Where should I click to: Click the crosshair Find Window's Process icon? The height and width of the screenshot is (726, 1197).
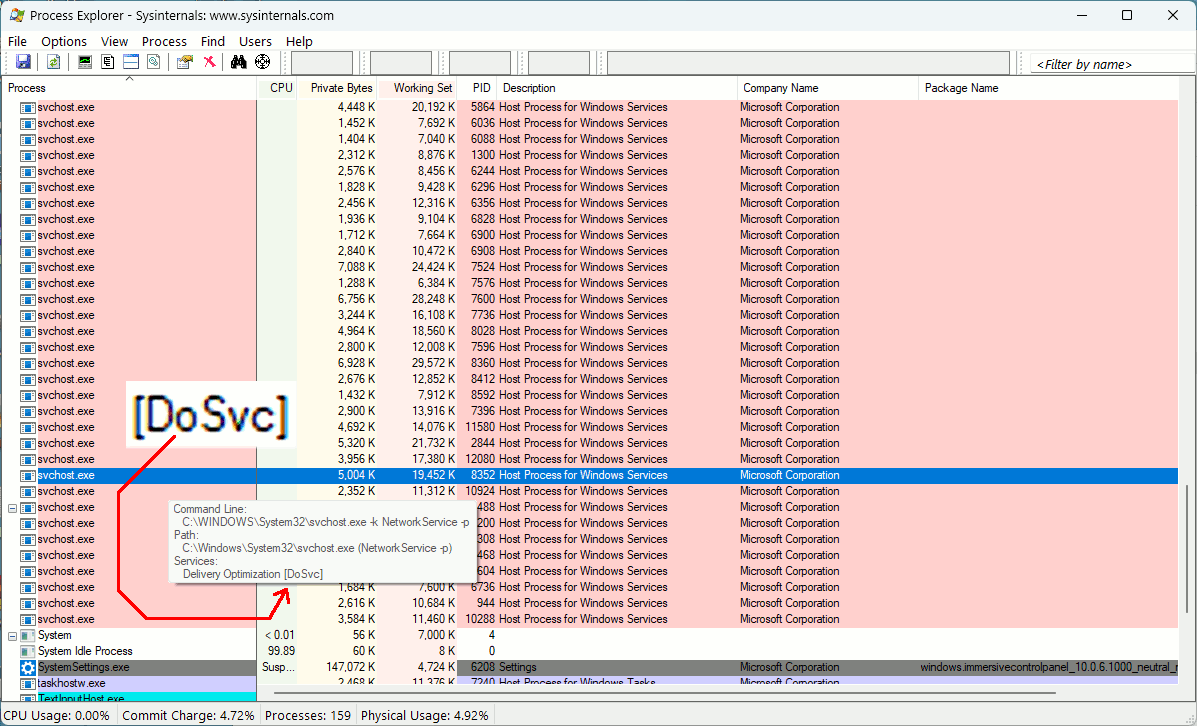pos(263,62)
